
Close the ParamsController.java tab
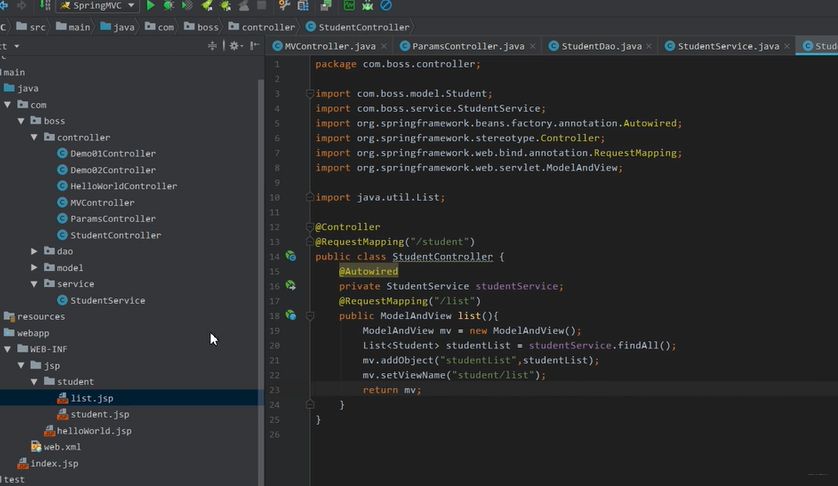tap(532, 47)
